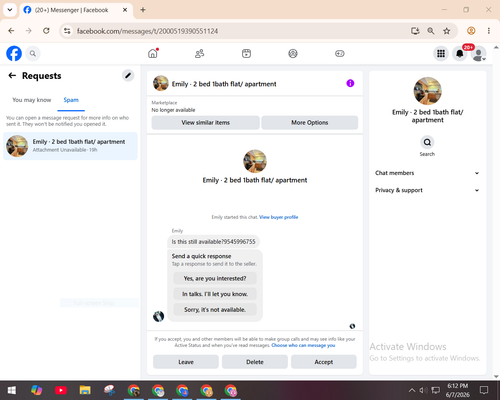Reload the page with the refresh icon

[x=46, y=31]
